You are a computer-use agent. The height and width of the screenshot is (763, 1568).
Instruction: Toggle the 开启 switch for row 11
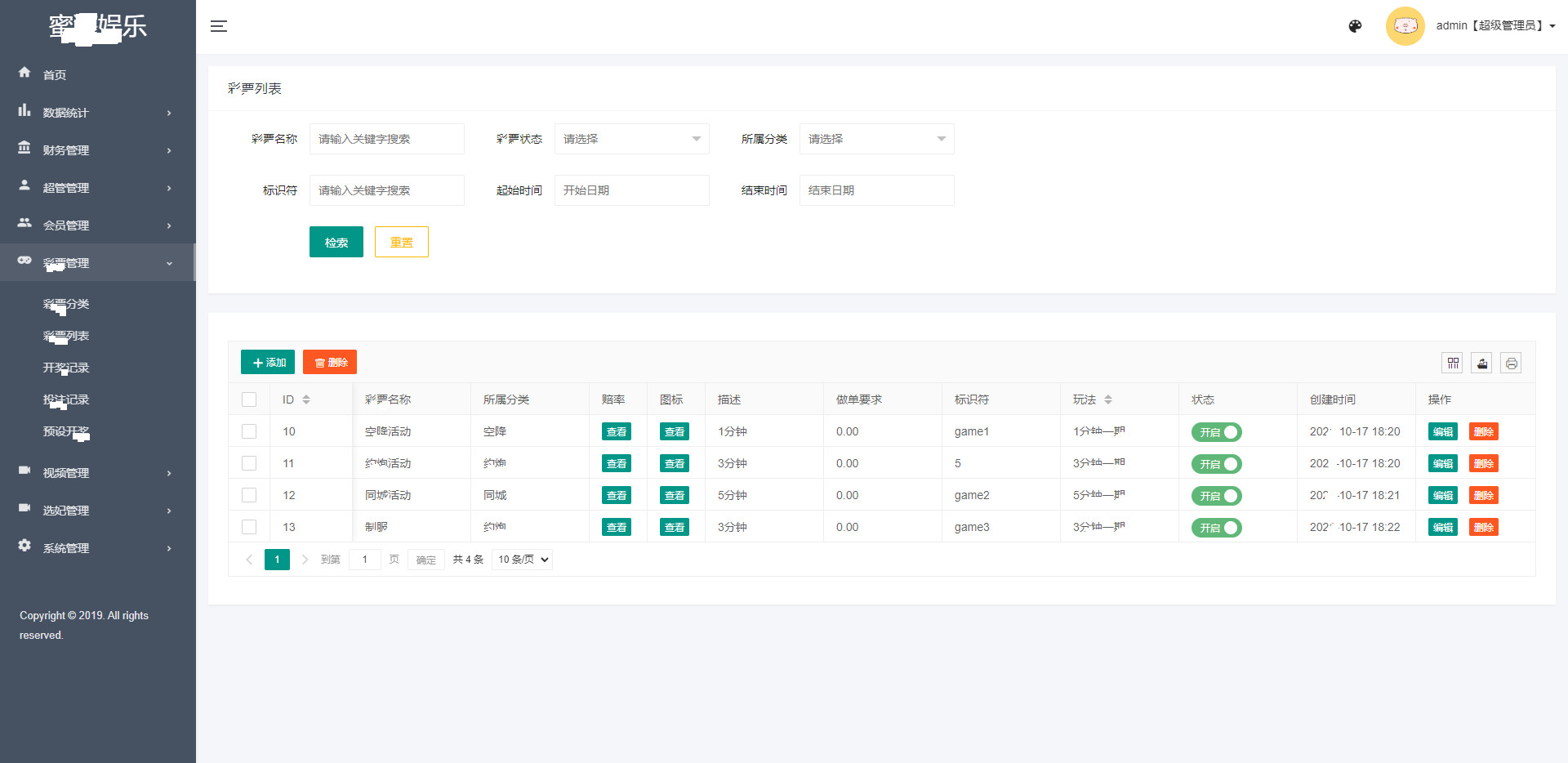1217,464
